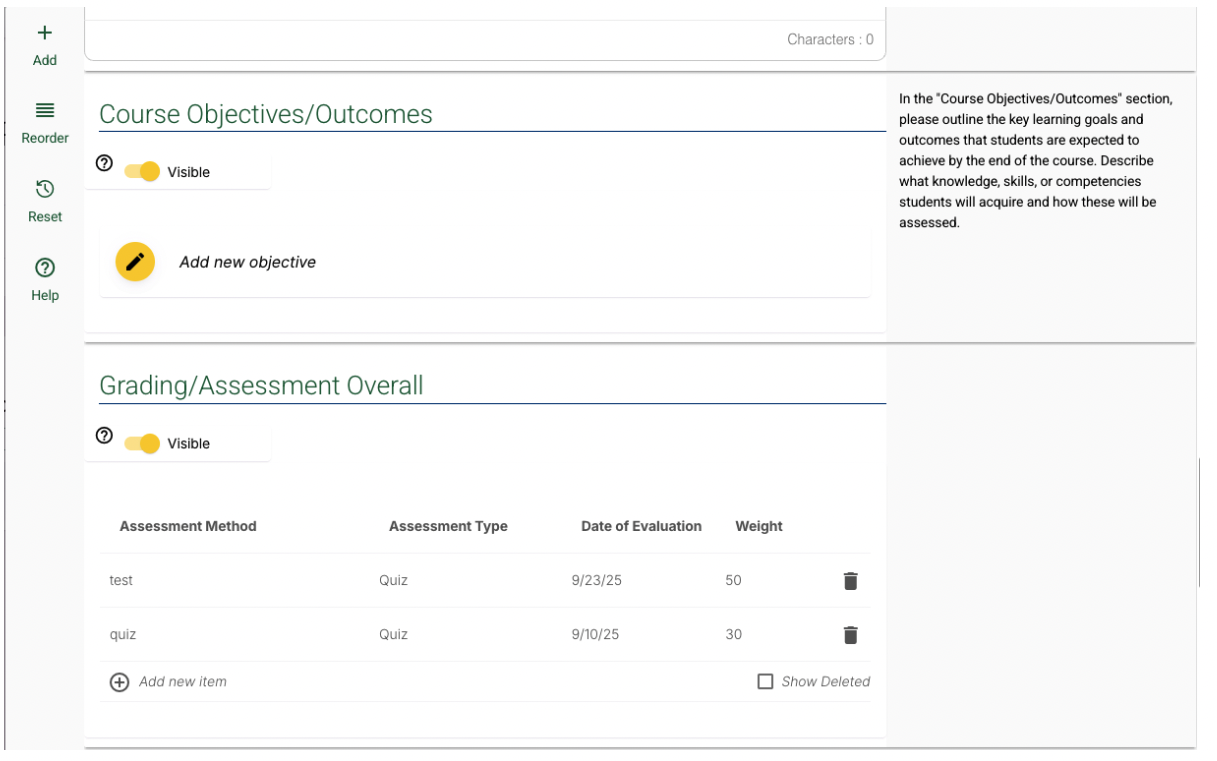Click 'Add new objective' text

coord(247,262)
